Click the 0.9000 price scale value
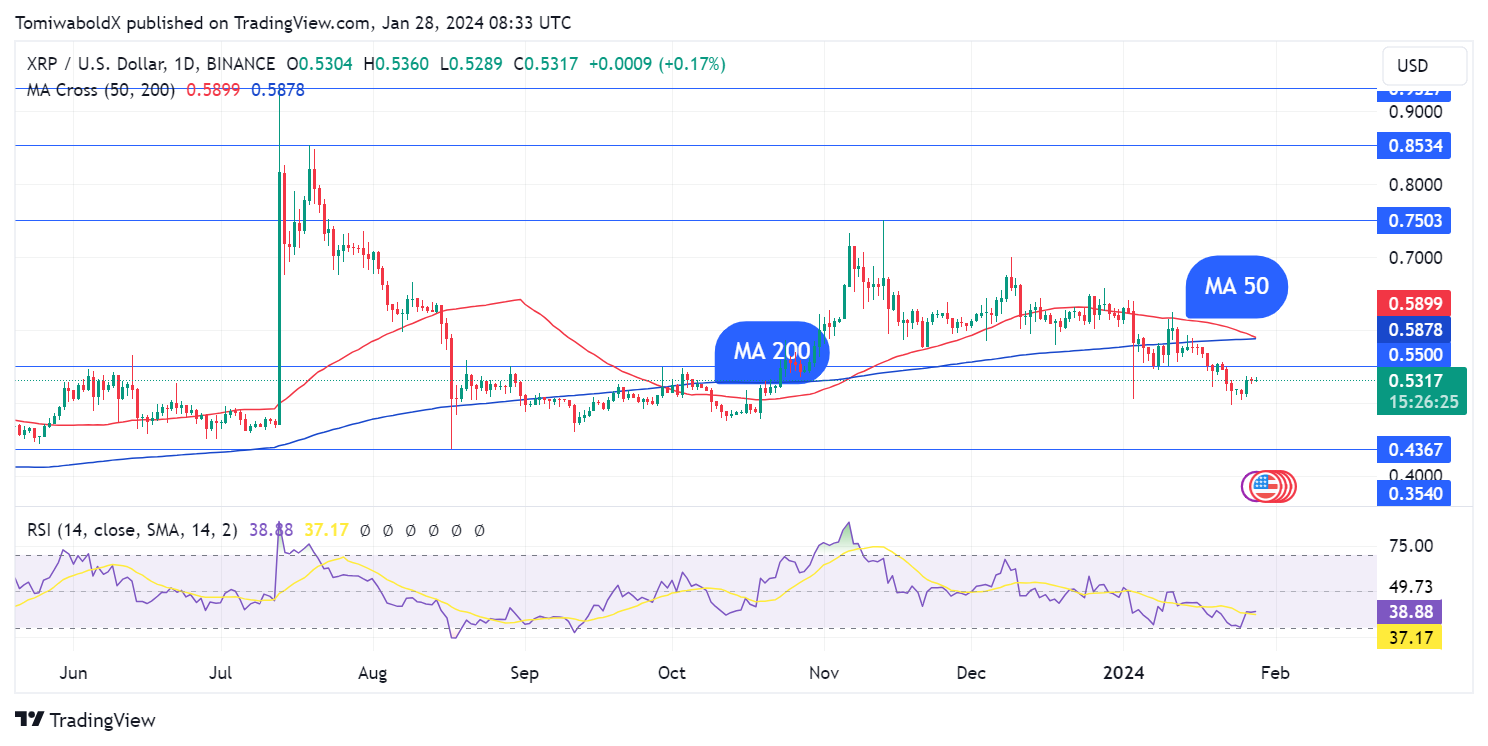The width and height of the screenshot is (1488, 746). [1415, 112]
